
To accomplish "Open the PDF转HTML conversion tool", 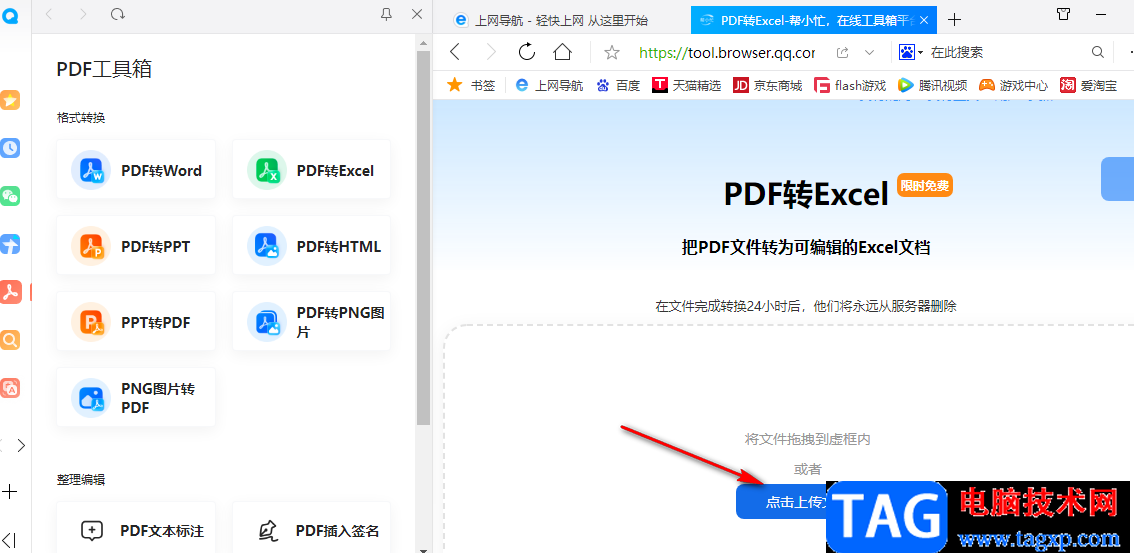I will point(311,246).
